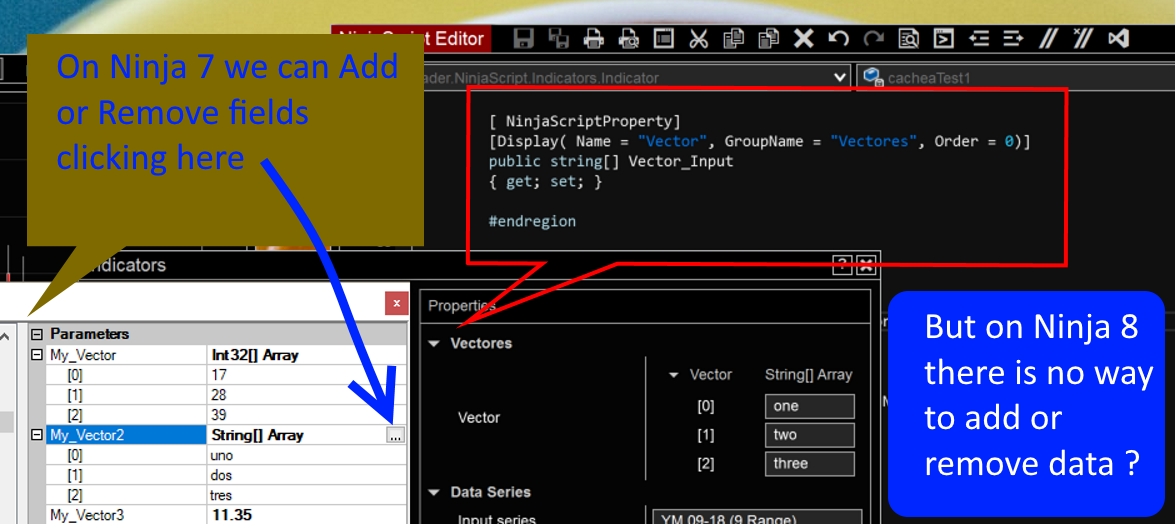Uncomment lines with the crossed // icon
This screenshot has width=1175, height=524.
1081,38
